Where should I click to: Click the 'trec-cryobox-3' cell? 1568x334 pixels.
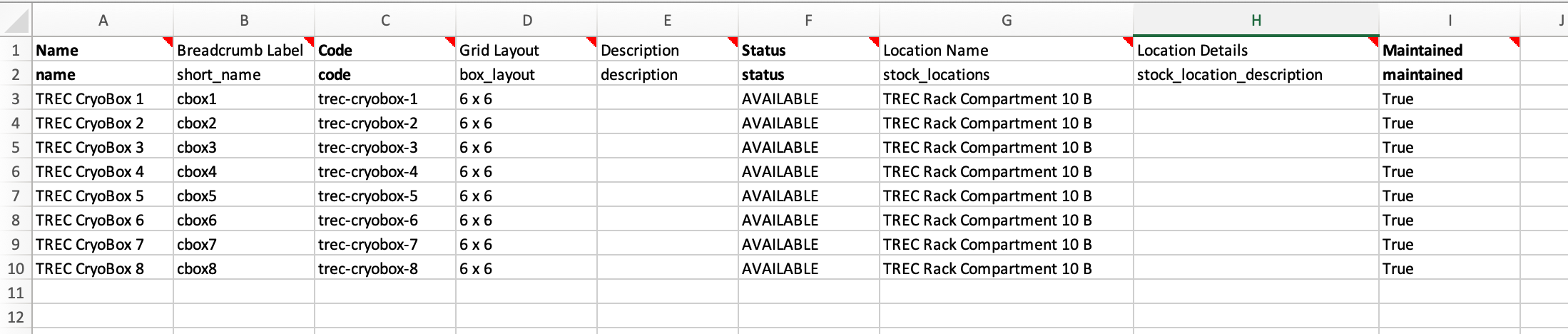385,147
